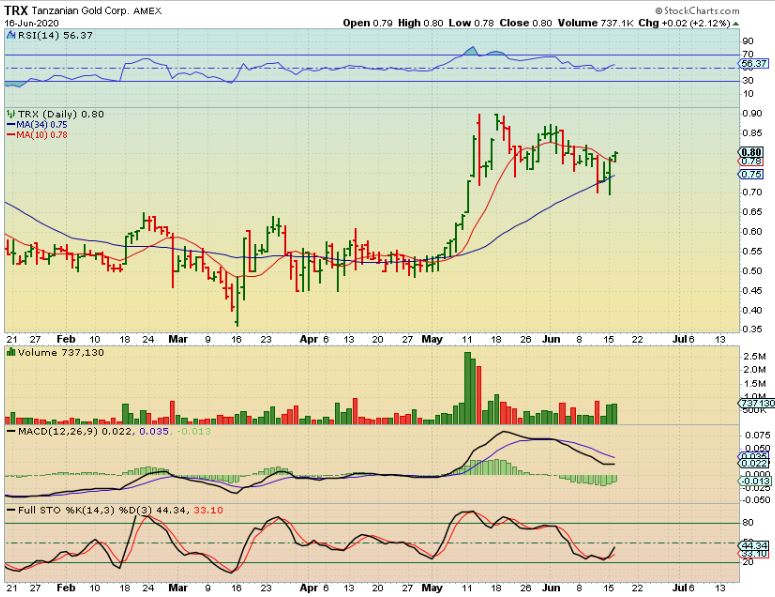Click the Tanzanian Gold Corp. company name

click(x=80, y=10)
